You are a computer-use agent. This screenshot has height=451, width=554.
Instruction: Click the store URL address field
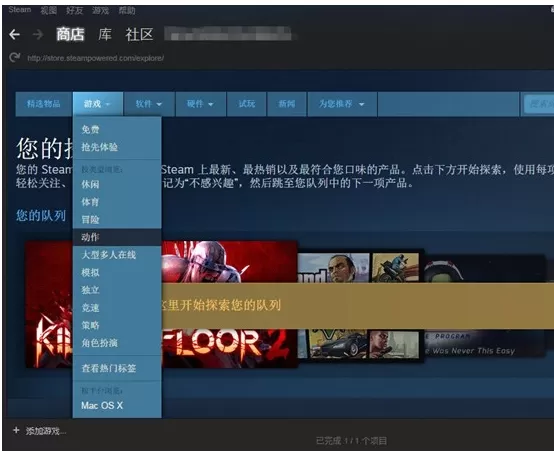pyautogui.click(x=95, y=58)
